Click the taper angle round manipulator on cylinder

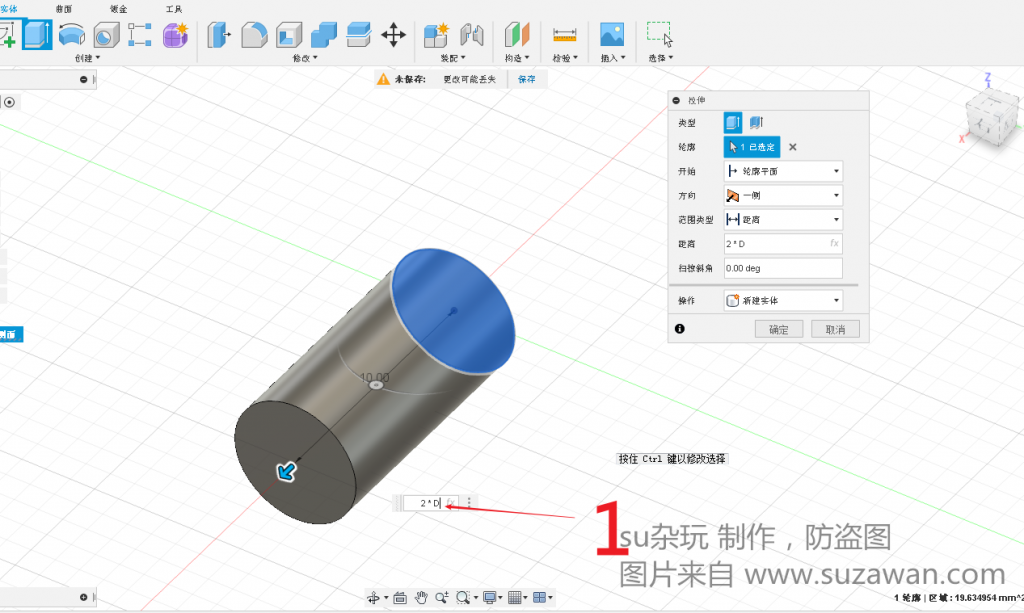(376, 385)
